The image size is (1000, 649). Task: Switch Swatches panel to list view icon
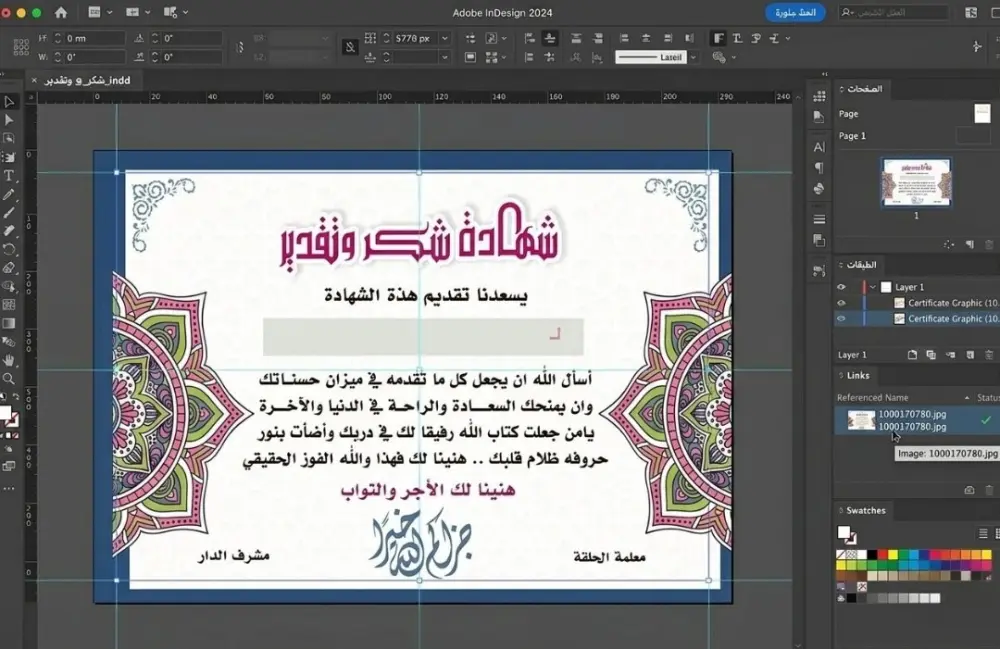click(x=983, y=533)
